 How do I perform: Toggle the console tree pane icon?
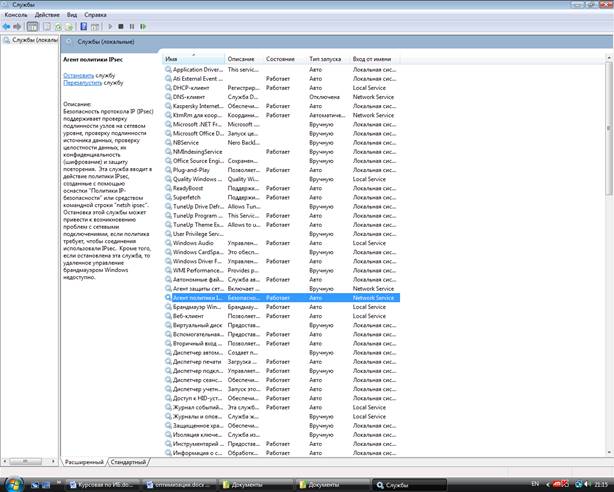coord(33,26)
